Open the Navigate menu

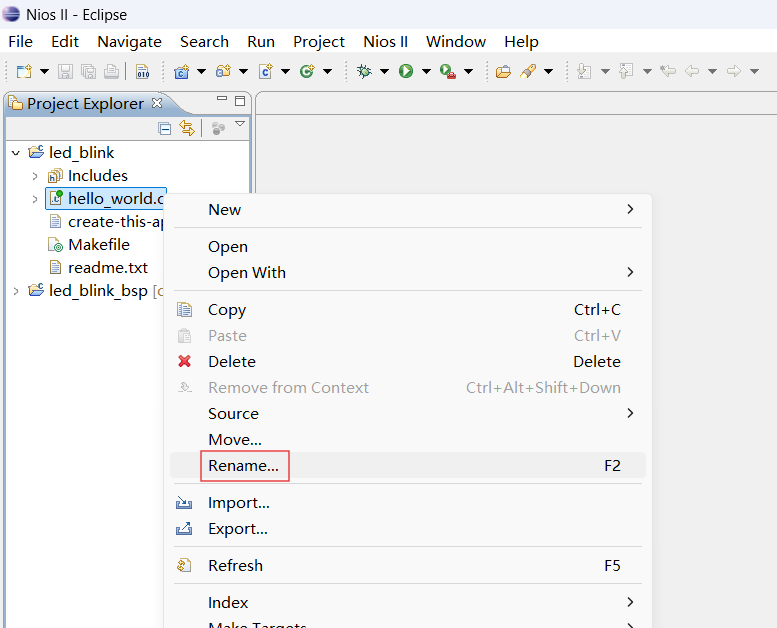[129, 42]
